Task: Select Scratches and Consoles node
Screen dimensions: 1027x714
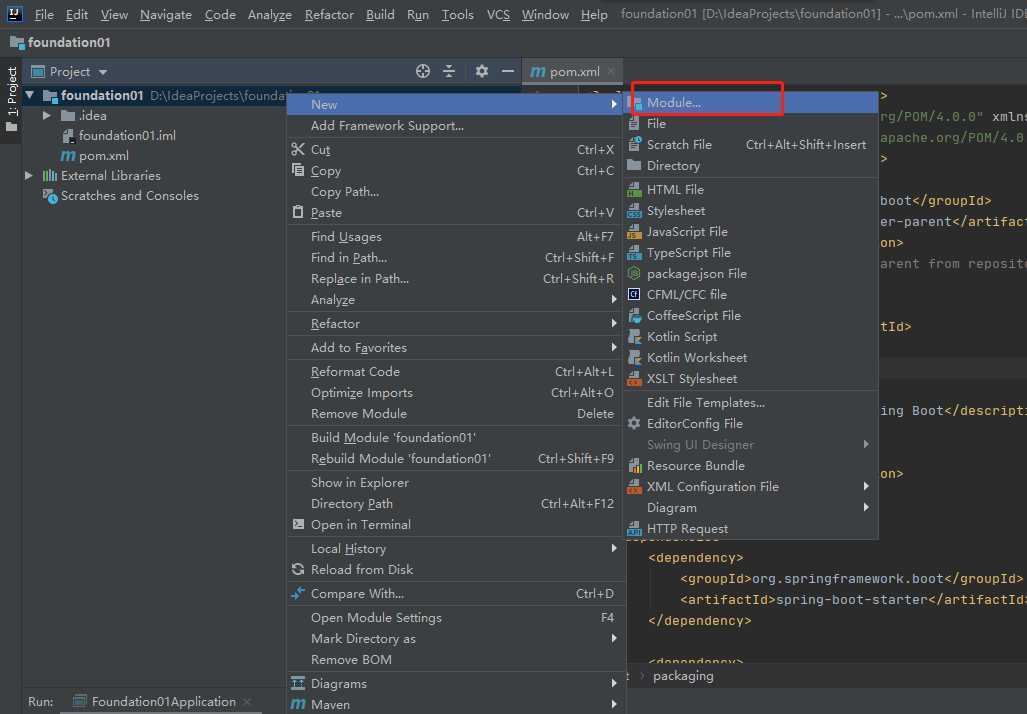Action: click(130, 196)
